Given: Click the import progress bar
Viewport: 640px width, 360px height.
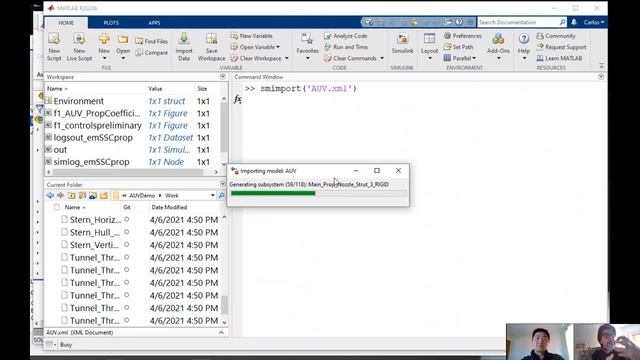Looking at the screenshot, I should tap(318, 193).
